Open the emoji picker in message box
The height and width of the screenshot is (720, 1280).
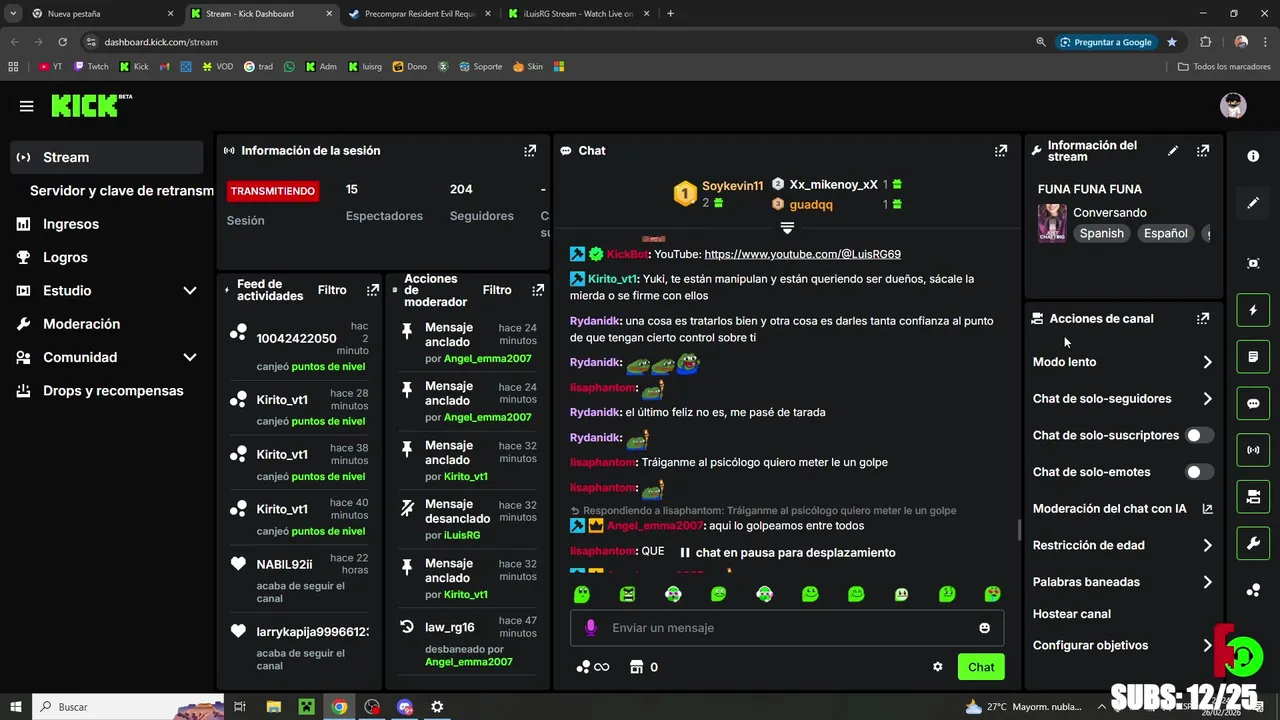point(984,628)
